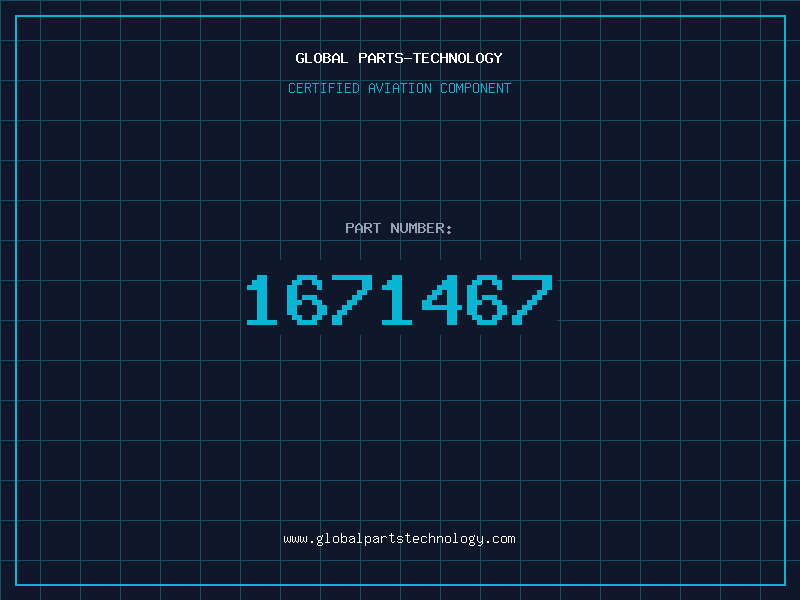Select the CERTIFIED AVIATION COMPONENT subtitle
This screenshot has height=600, width=800.
click(399, 88)
